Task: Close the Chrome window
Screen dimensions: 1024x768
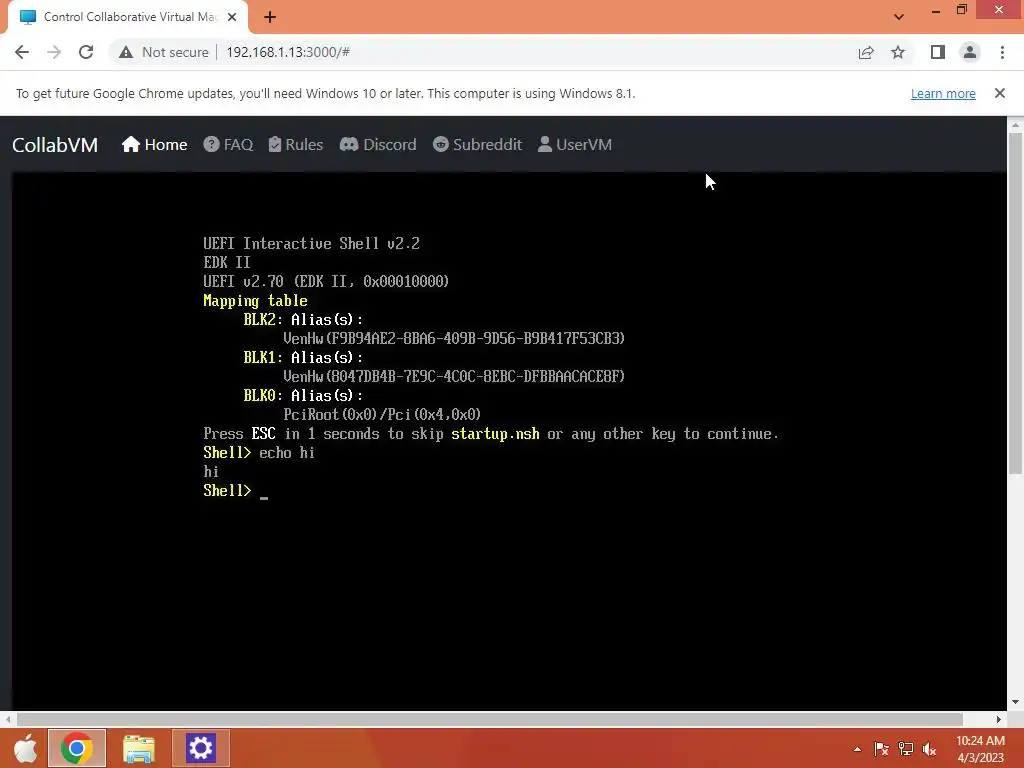Action: (999, 10)
